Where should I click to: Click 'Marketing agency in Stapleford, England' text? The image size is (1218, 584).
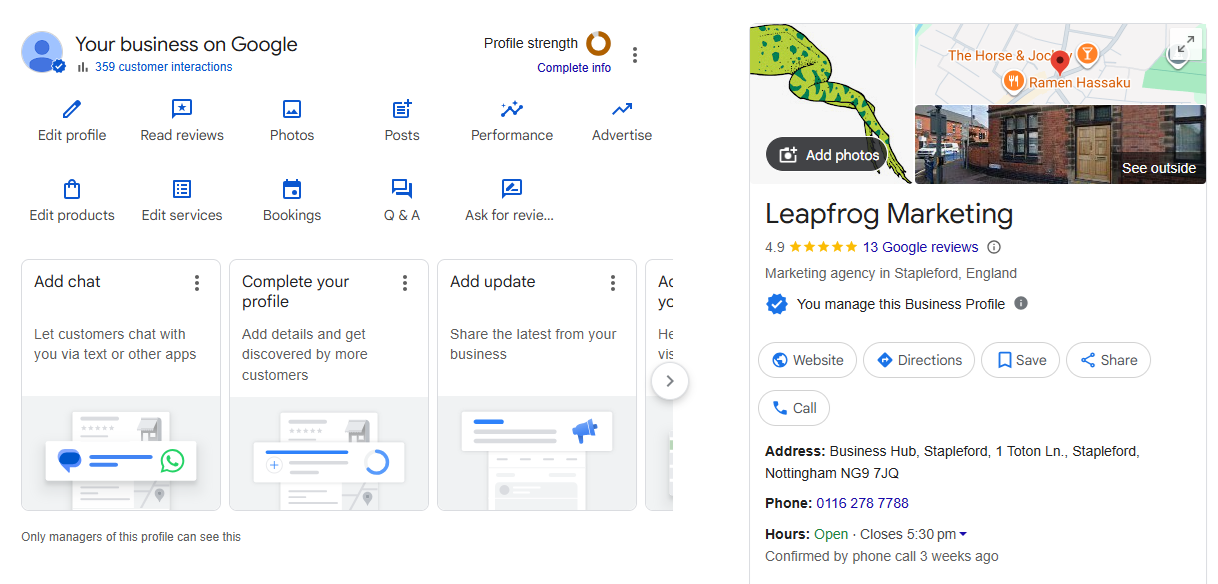pos(891,273)
